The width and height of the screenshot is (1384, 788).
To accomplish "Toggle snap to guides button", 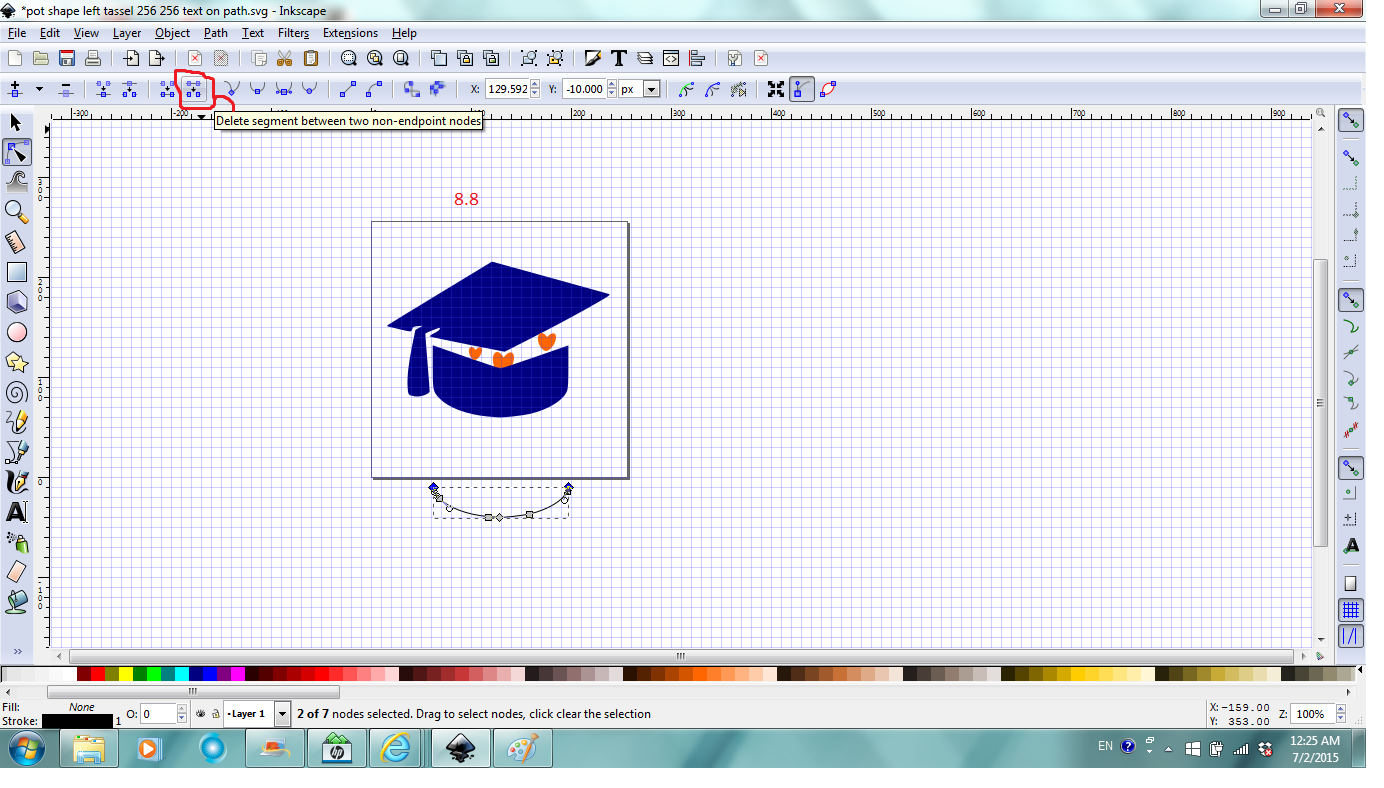I will pyautogui.click(x=1351, y=635).
